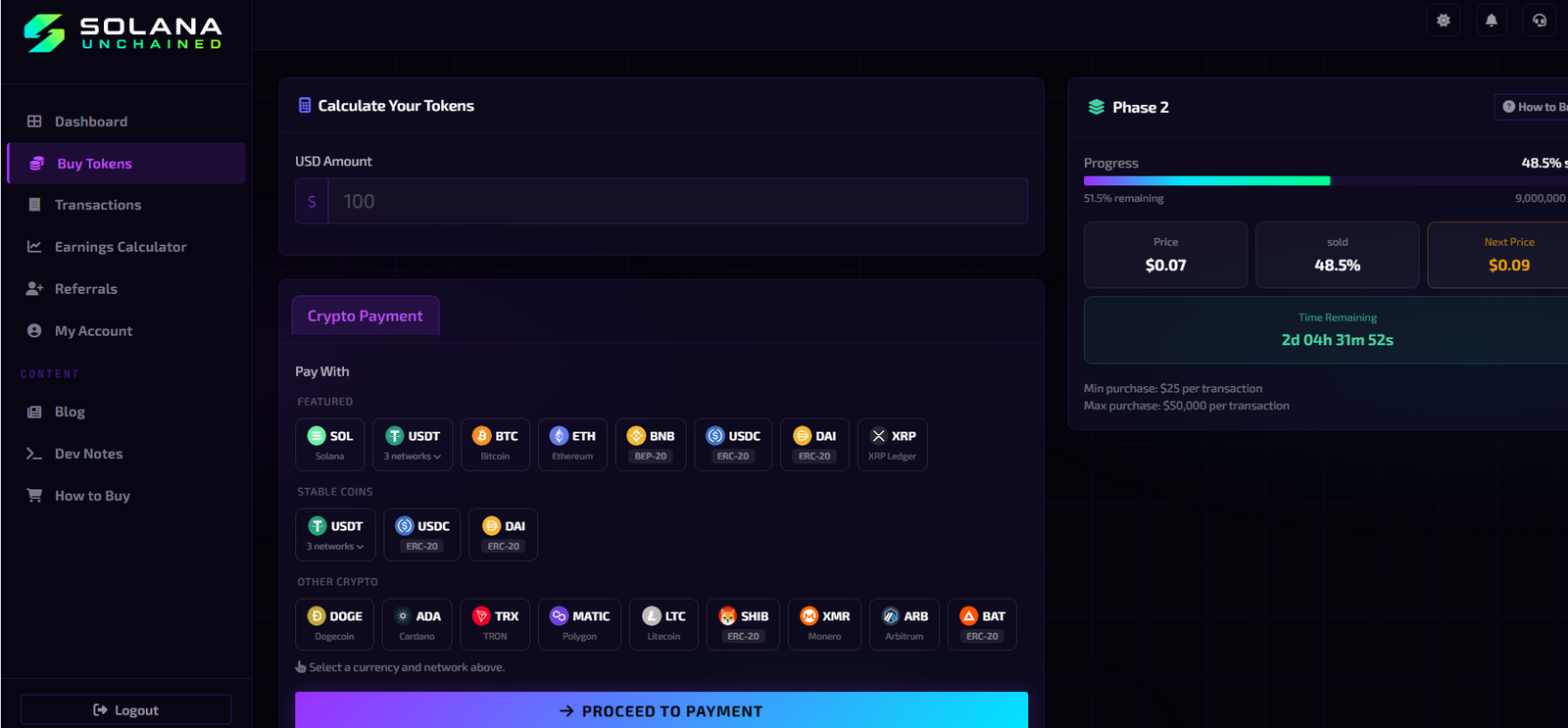The image size is (1568, 728).
Task: Click the support headset icon
Action: 1540,20
